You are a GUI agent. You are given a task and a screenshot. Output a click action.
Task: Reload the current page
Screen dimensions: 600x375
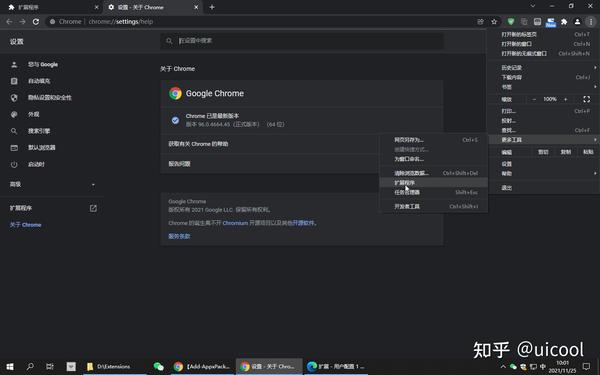pyautogui.click(x=36, y=22)
